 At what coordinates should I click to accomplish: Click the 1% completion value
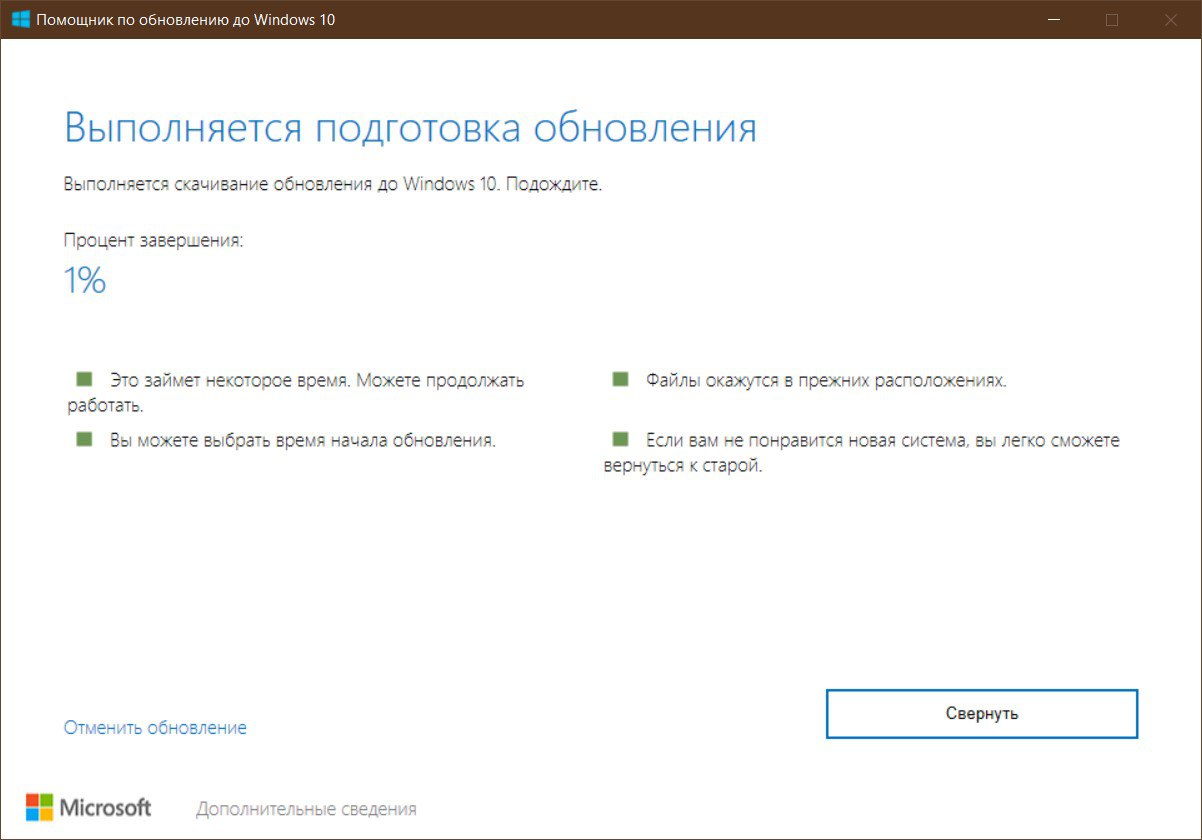coord(85,281)
